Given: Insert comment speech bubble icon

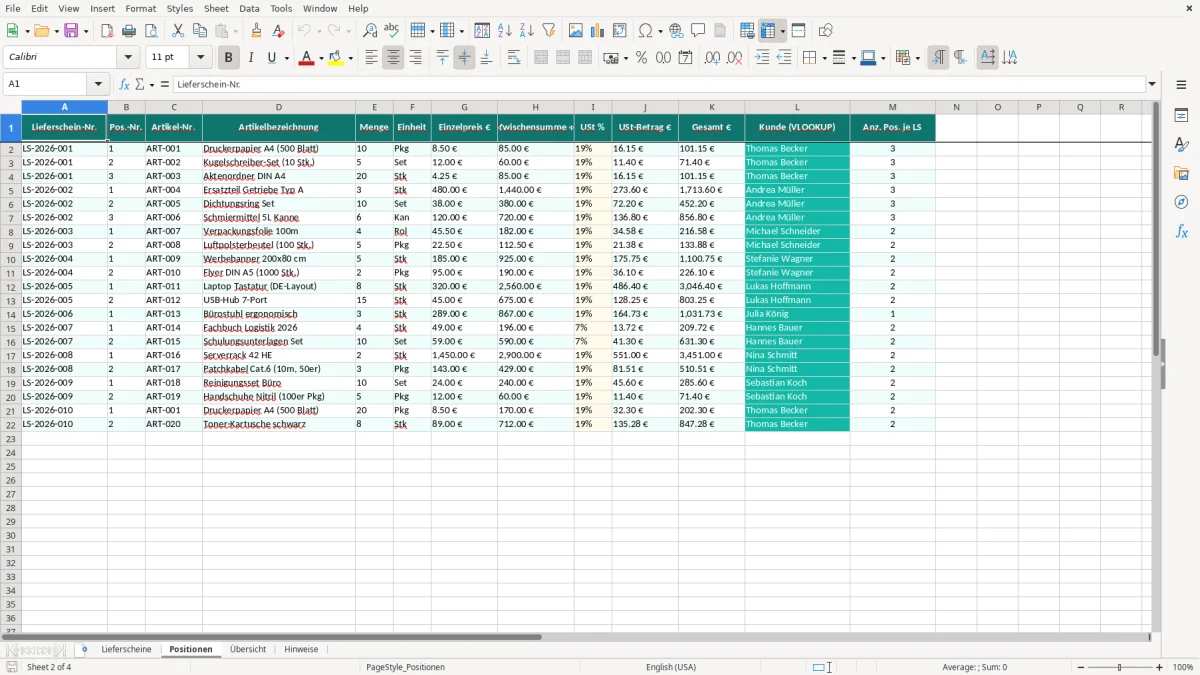Looking at the screenshot, I should tap(698, 31).
